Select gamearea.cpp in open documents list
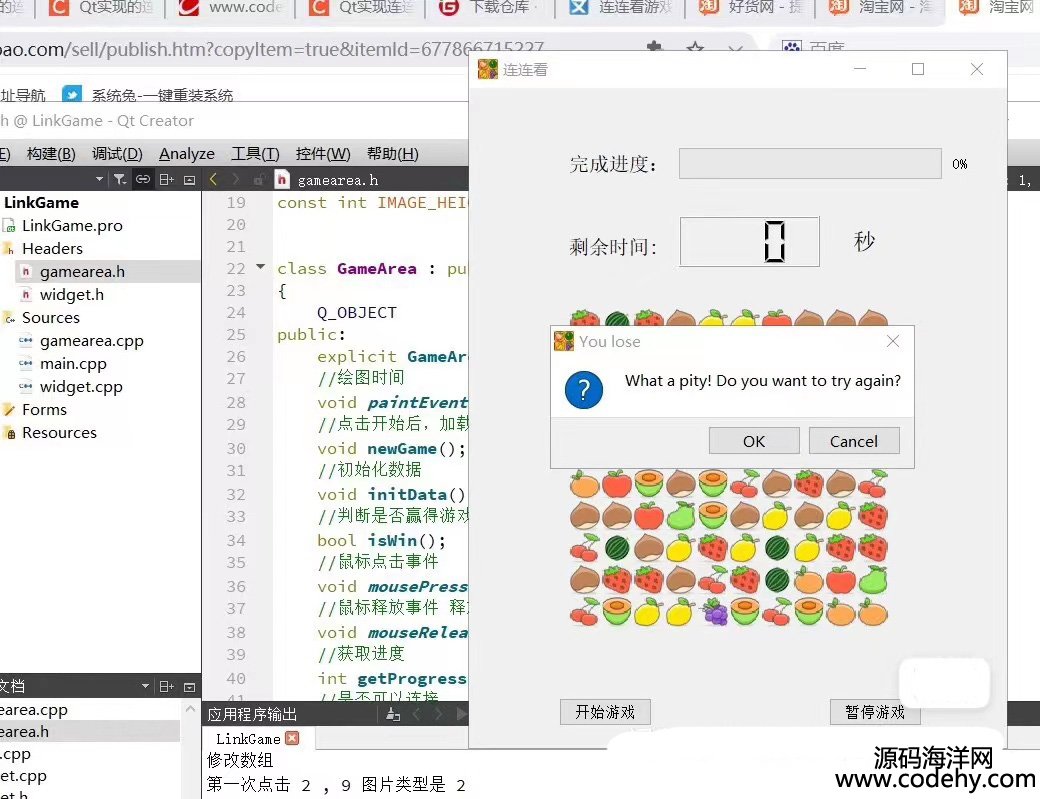The width and height of the screenshot is (1040, 799). pyautogui.click(x=33, y=709)
